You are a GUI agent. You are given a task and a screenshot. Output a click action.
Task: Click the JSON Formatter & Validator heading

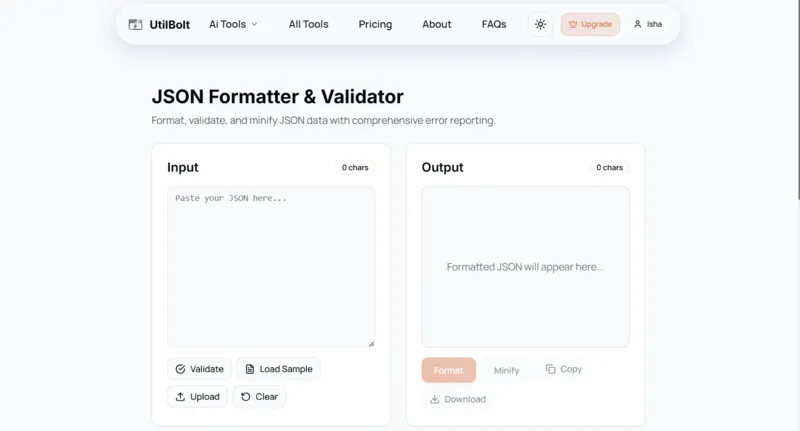pos(278,96)
